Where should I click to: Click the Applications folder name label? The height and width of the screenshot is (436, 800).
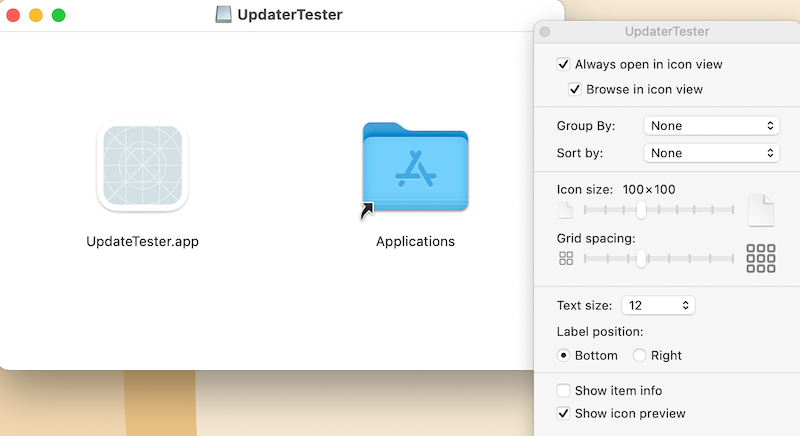tap(415, 241)
